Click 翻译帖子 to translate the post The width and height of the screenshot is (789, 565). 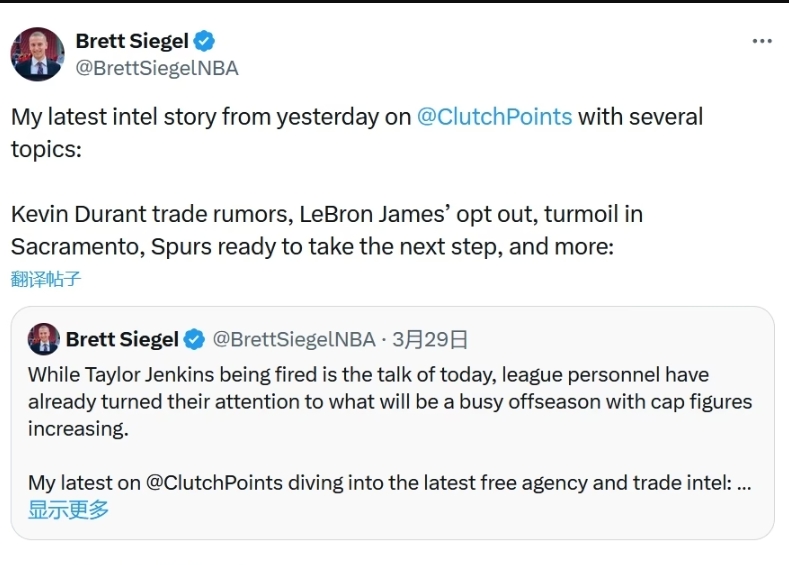point(46,279)
